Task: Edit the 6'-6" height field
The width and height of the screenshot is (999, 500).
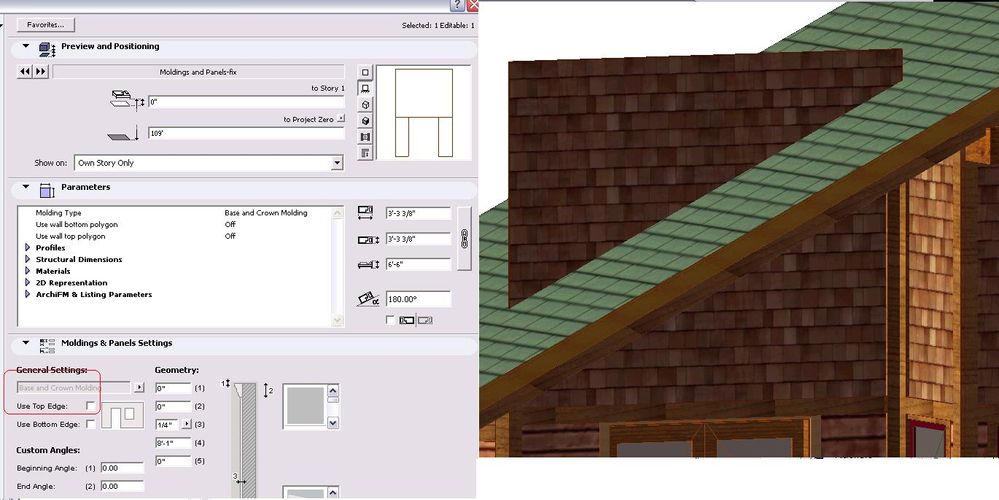Action: (x=418, y=264)
